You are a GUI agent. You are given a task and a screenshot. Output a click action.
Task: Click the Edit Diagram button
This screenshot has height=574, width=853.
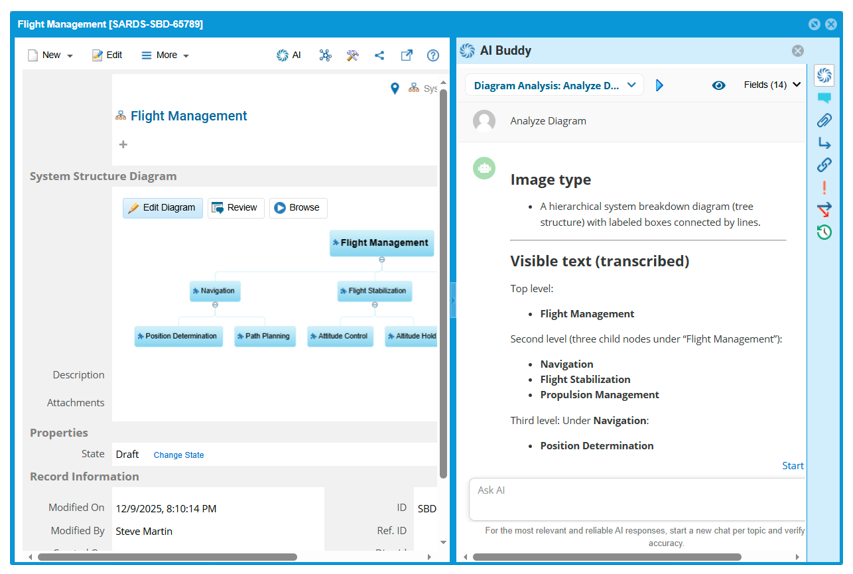pos(163,208)
